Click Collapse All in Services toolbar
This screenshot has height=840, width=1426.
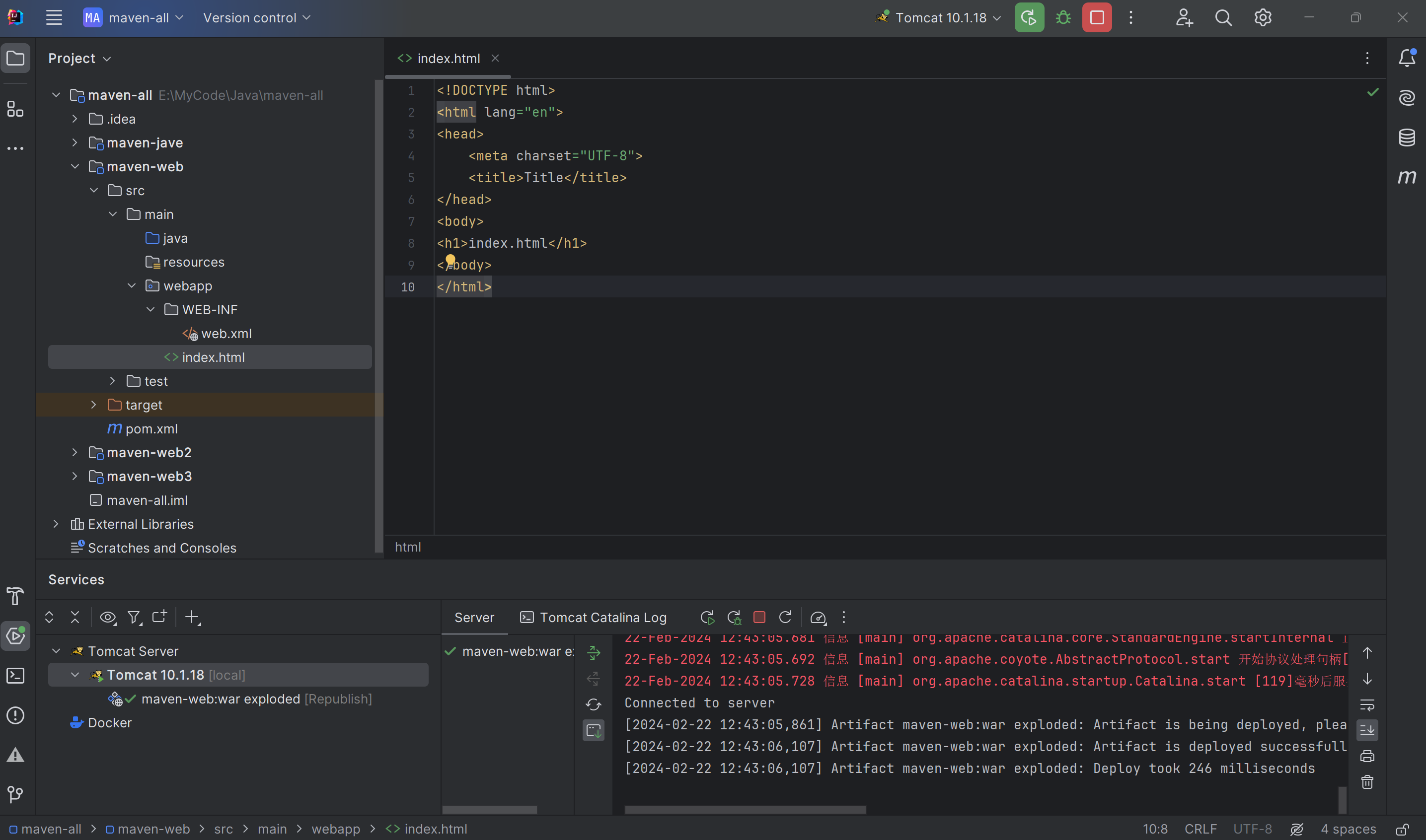(x=75, y=617)
